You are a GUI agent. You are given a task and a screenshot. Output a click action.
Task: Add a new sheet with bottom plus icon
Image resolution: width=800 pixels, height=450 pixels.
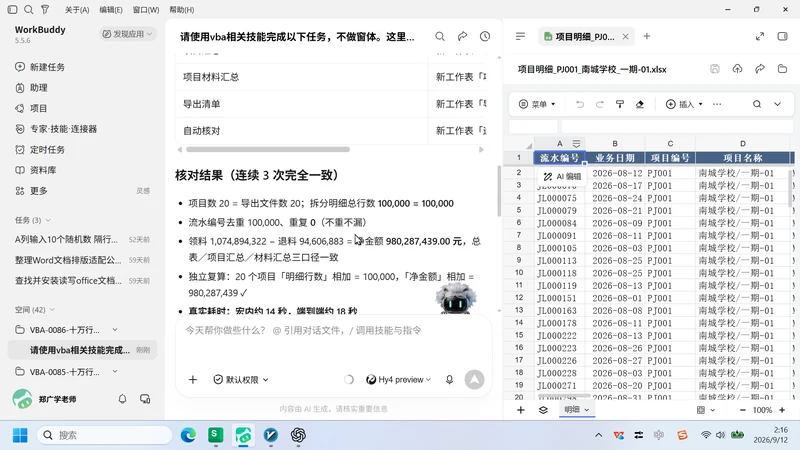(x=520, y=410)
